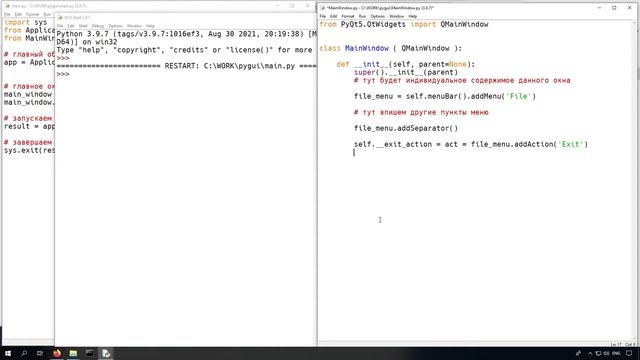Click the 'class MainWindow' definition line
Image resolution: width=640 pixels, height=360 pixels.
(391, 48)
